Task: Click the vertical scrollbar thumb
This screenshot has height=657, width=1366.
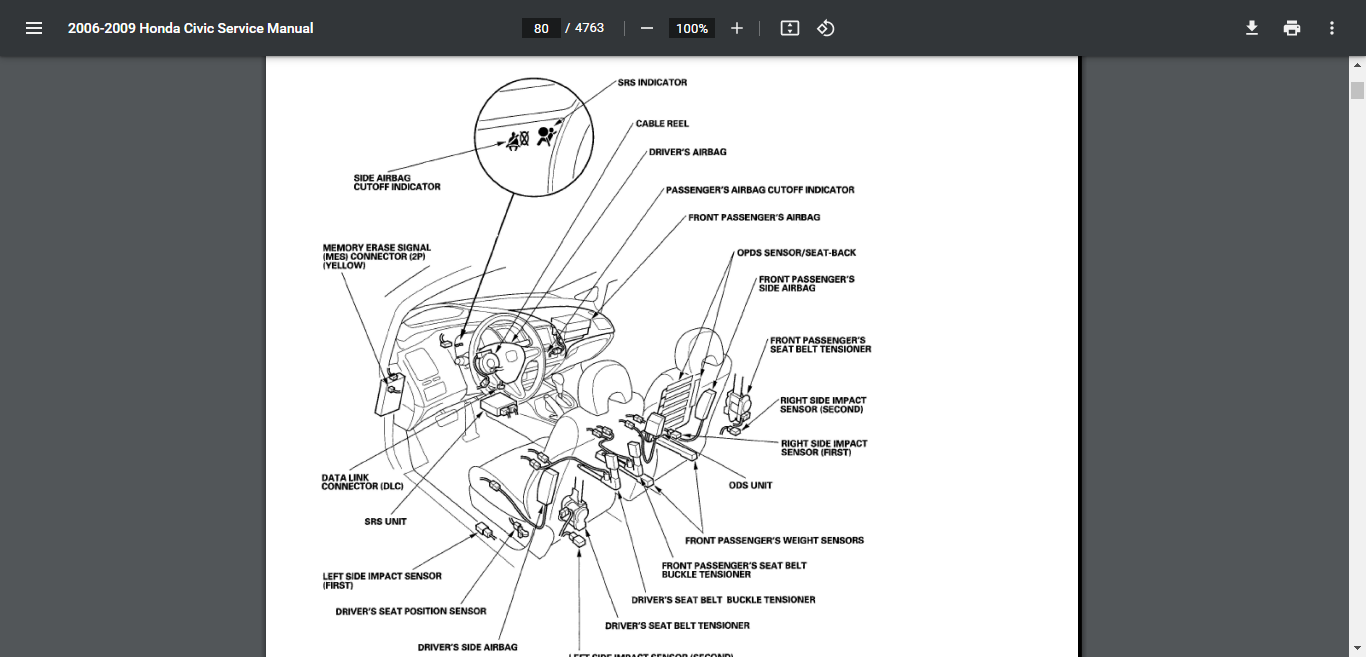Action: point(1357,91)
